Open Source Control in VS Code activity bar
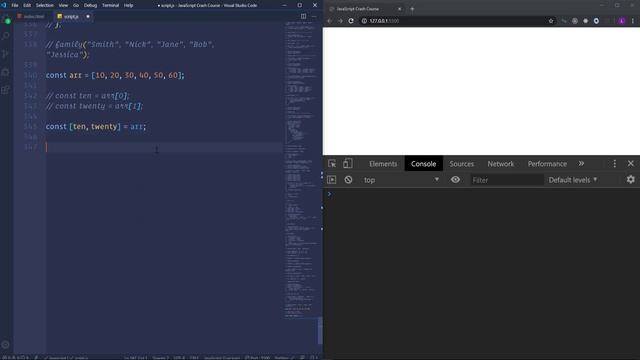This screenshot has height=360, width=640. tap(6, 54)
